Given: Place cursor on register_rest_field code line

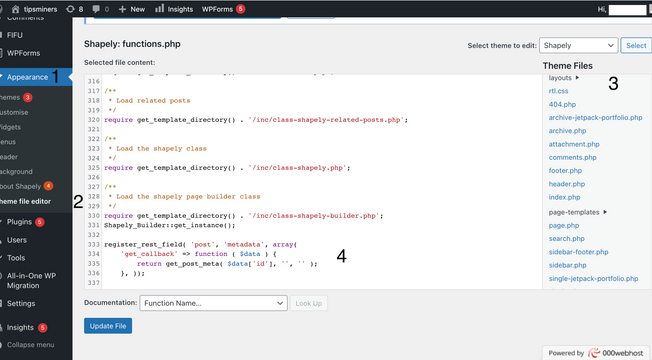Looking at the screenshot, I should [200, 244].
